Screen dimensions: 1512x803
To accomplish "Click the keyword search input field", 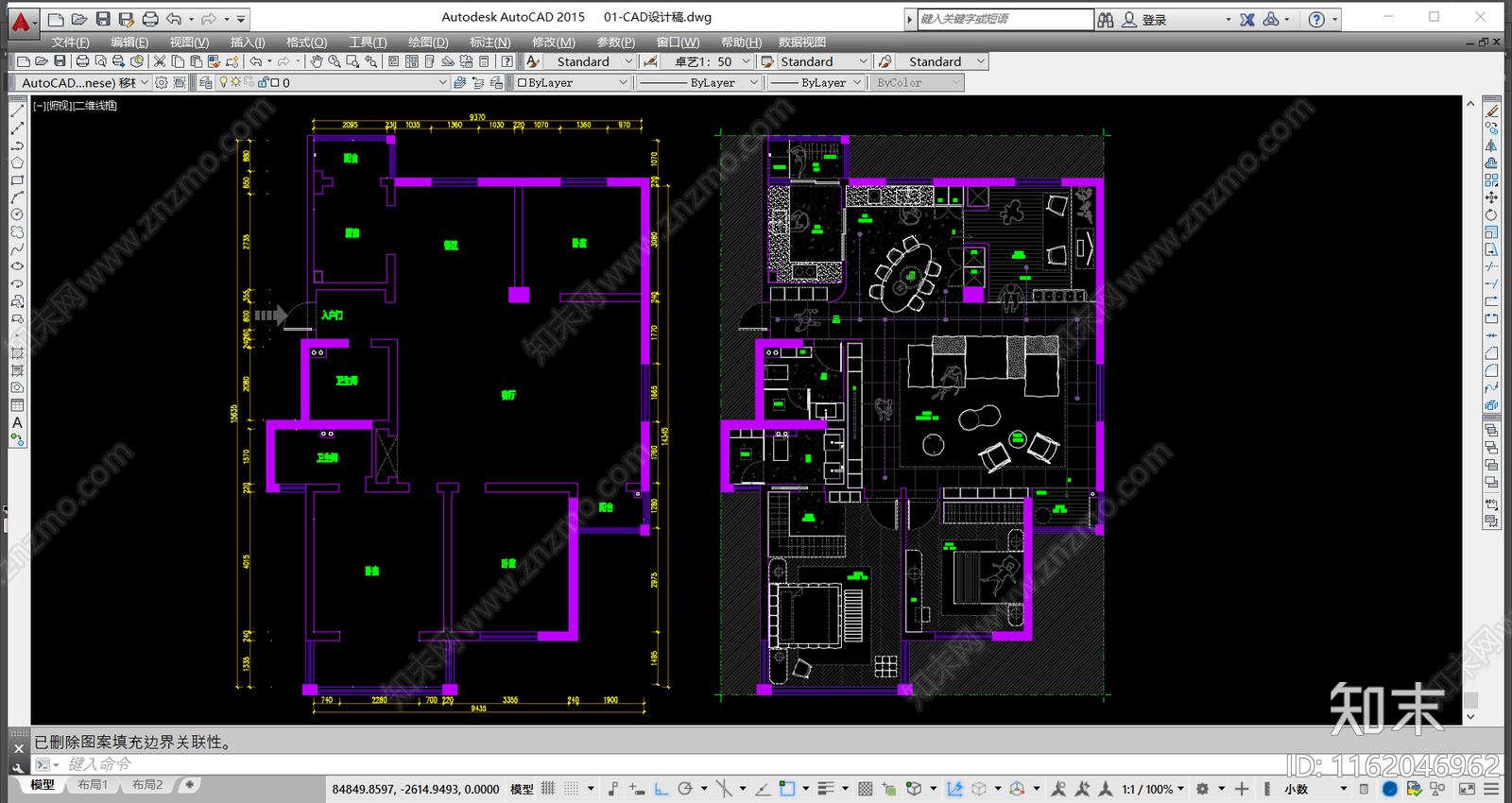I will (x=1005, y=19).
